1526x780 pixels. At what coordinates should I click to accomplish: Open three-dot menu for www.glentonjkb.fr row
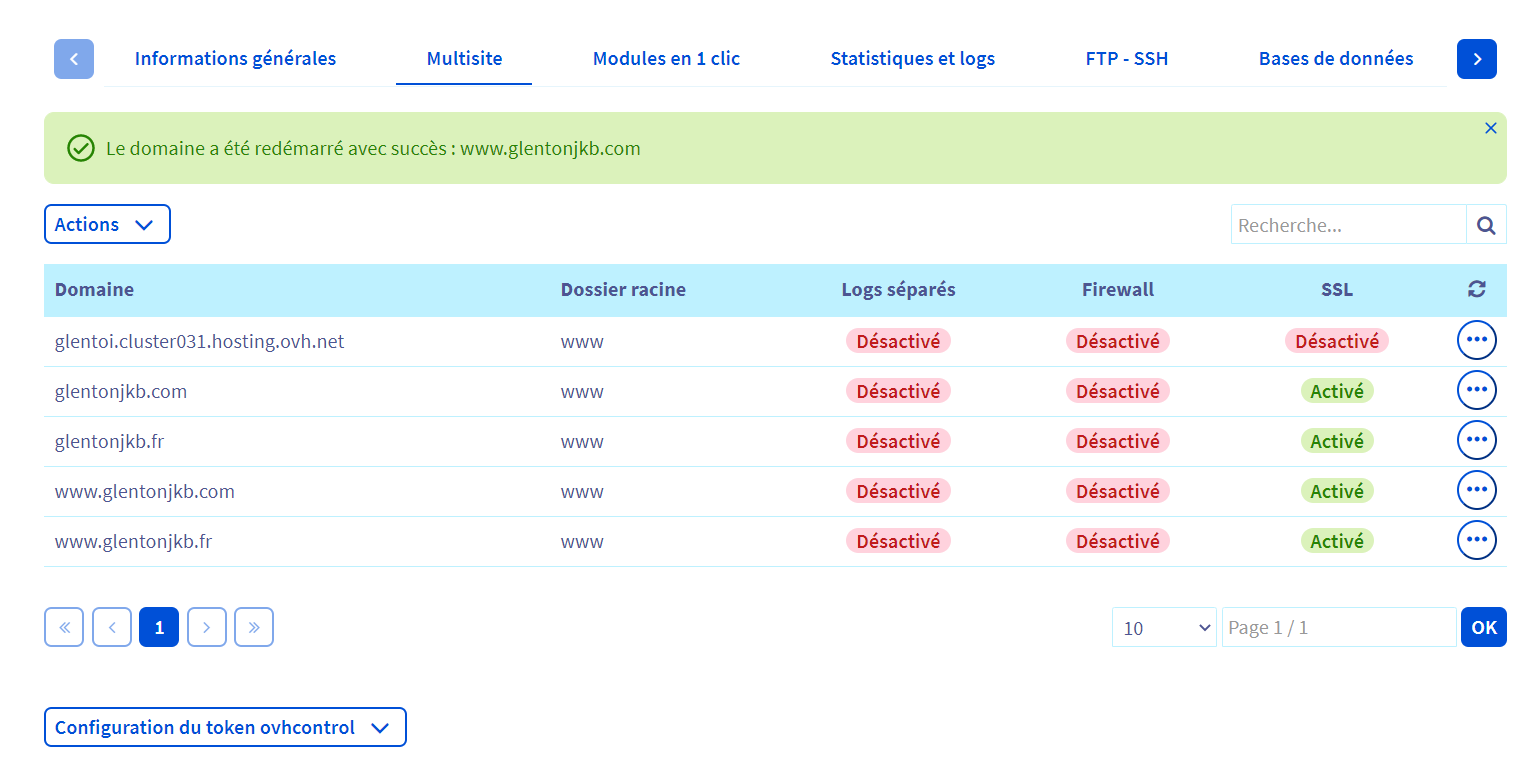[1476, 541]
